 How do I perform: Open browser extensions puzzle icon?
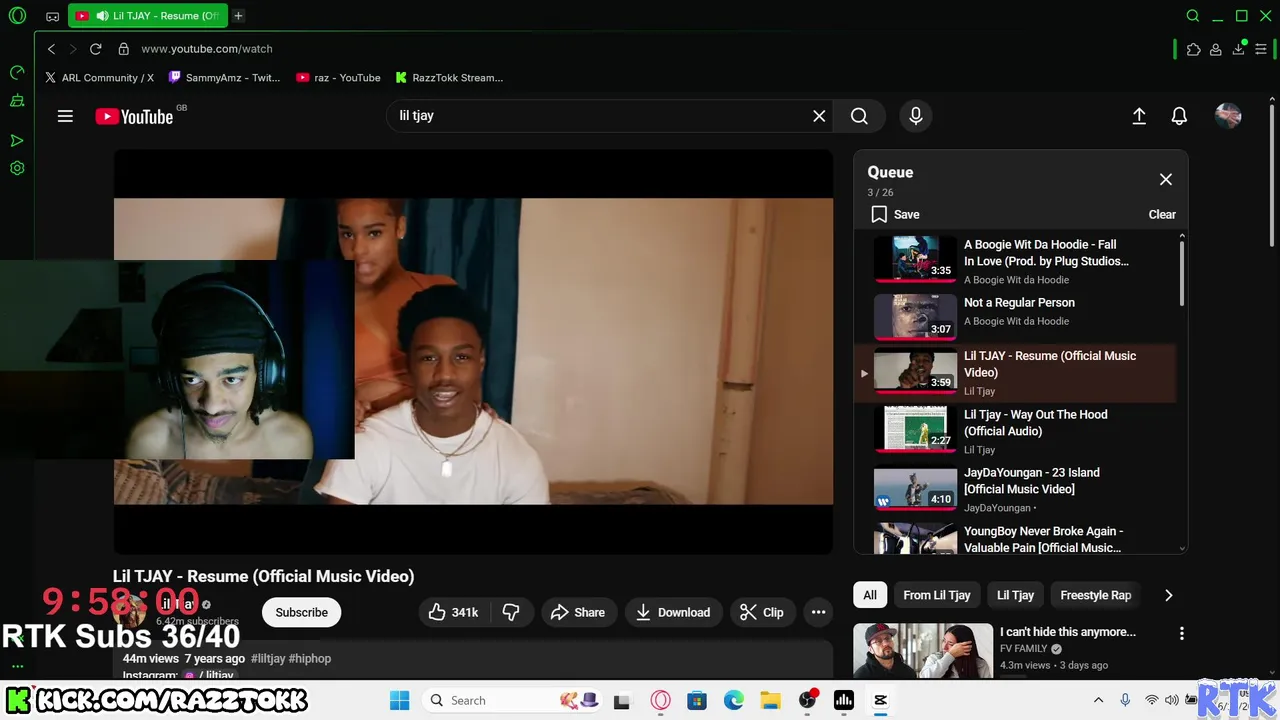click(1193, 49)
